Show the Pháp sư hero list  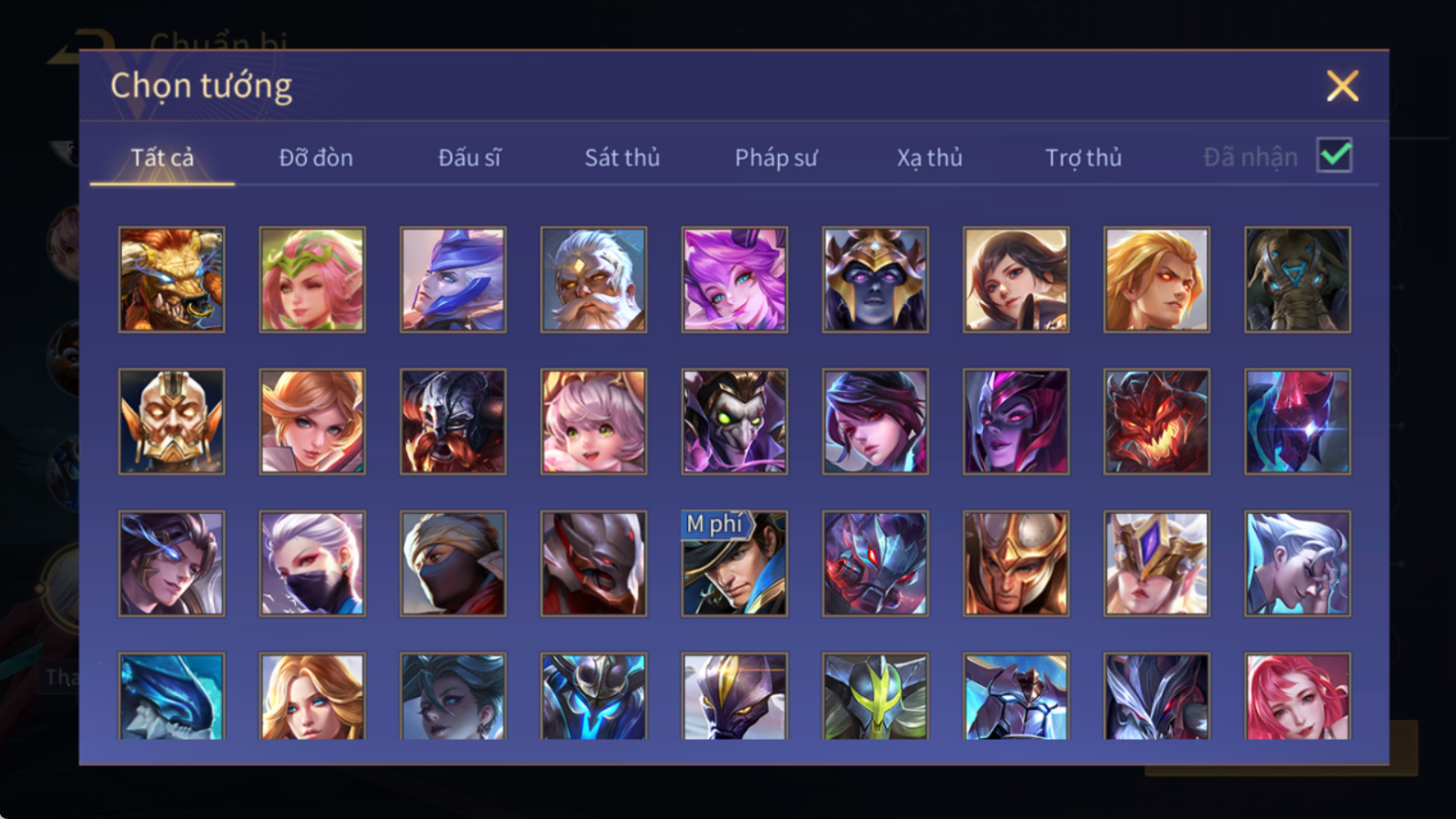[776, 157]
